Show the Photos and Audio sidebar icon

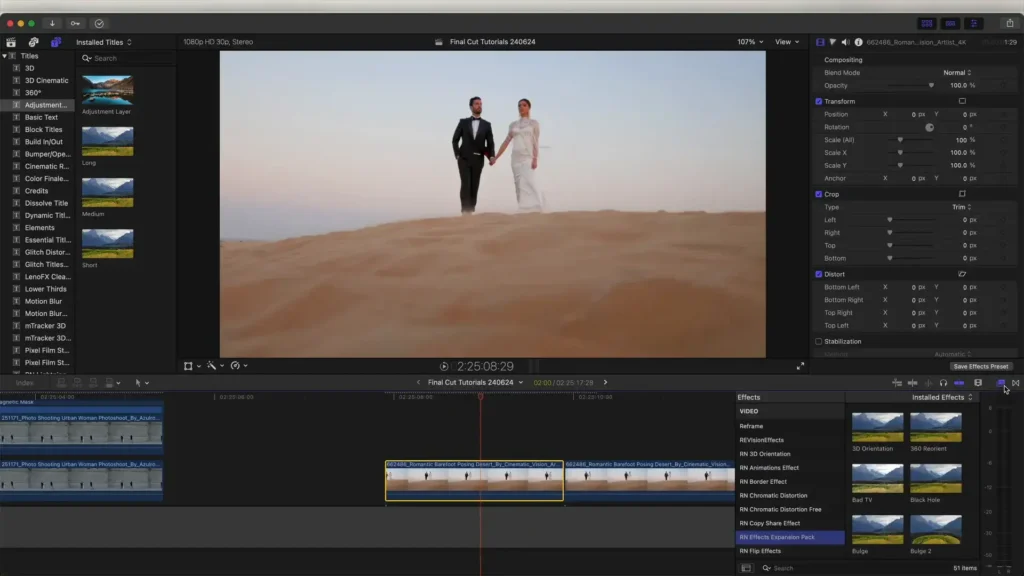click(33, 42)
